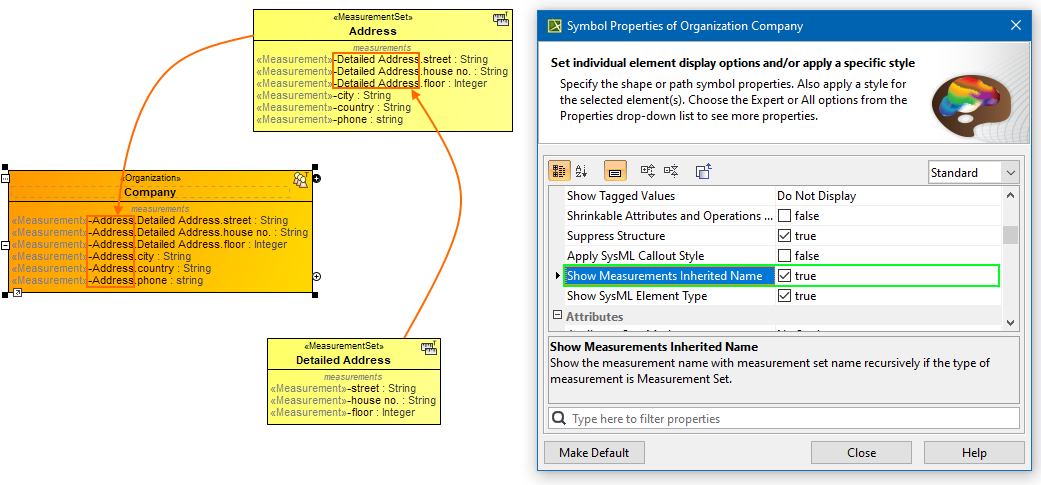The image size is (1041, 485).
Task: Click the Organization icon on Company block
Action: click(x=300, y=179)
